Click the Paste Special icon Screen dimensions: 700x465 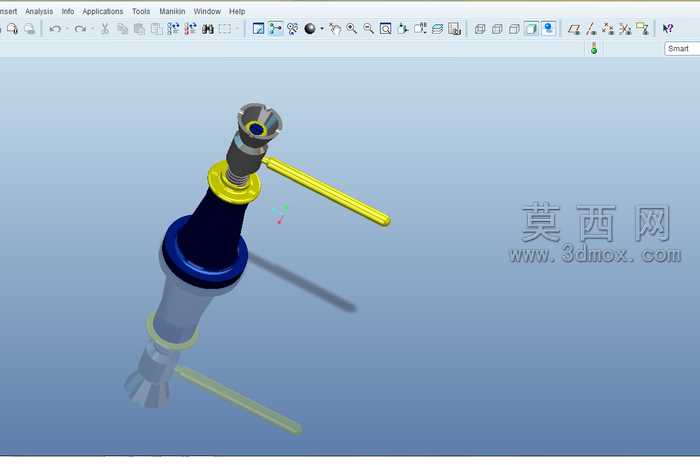[156, 29]
